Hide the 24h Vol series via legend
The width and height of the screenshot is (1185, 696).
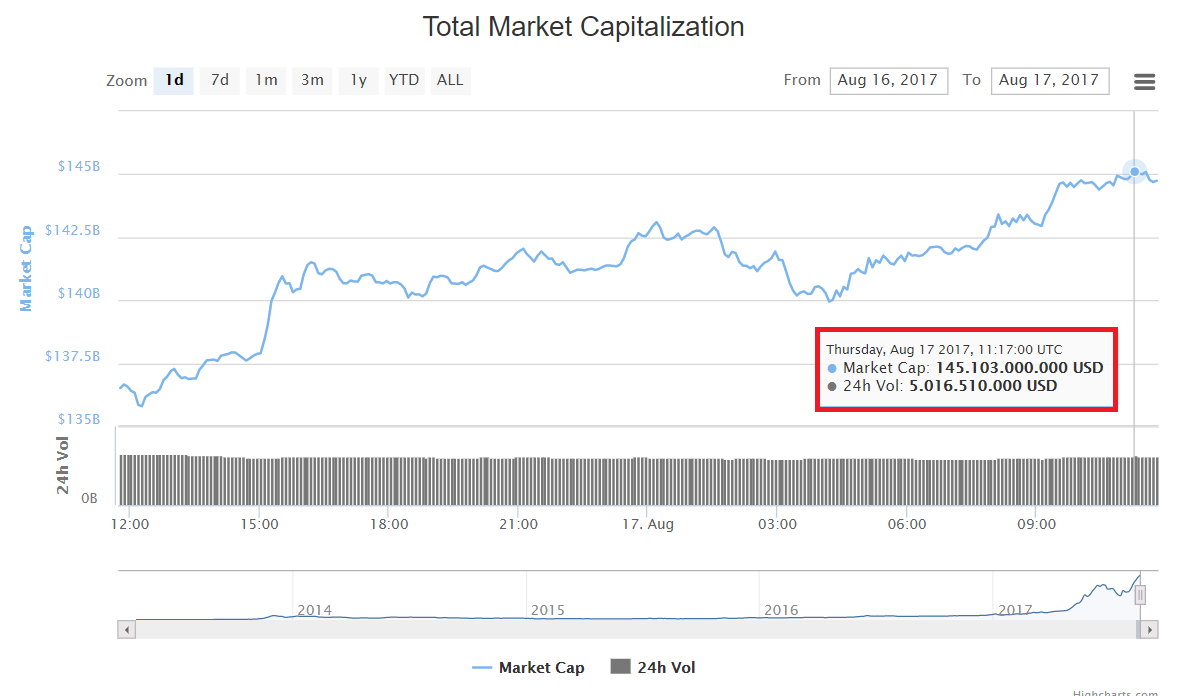click(653, 667)
